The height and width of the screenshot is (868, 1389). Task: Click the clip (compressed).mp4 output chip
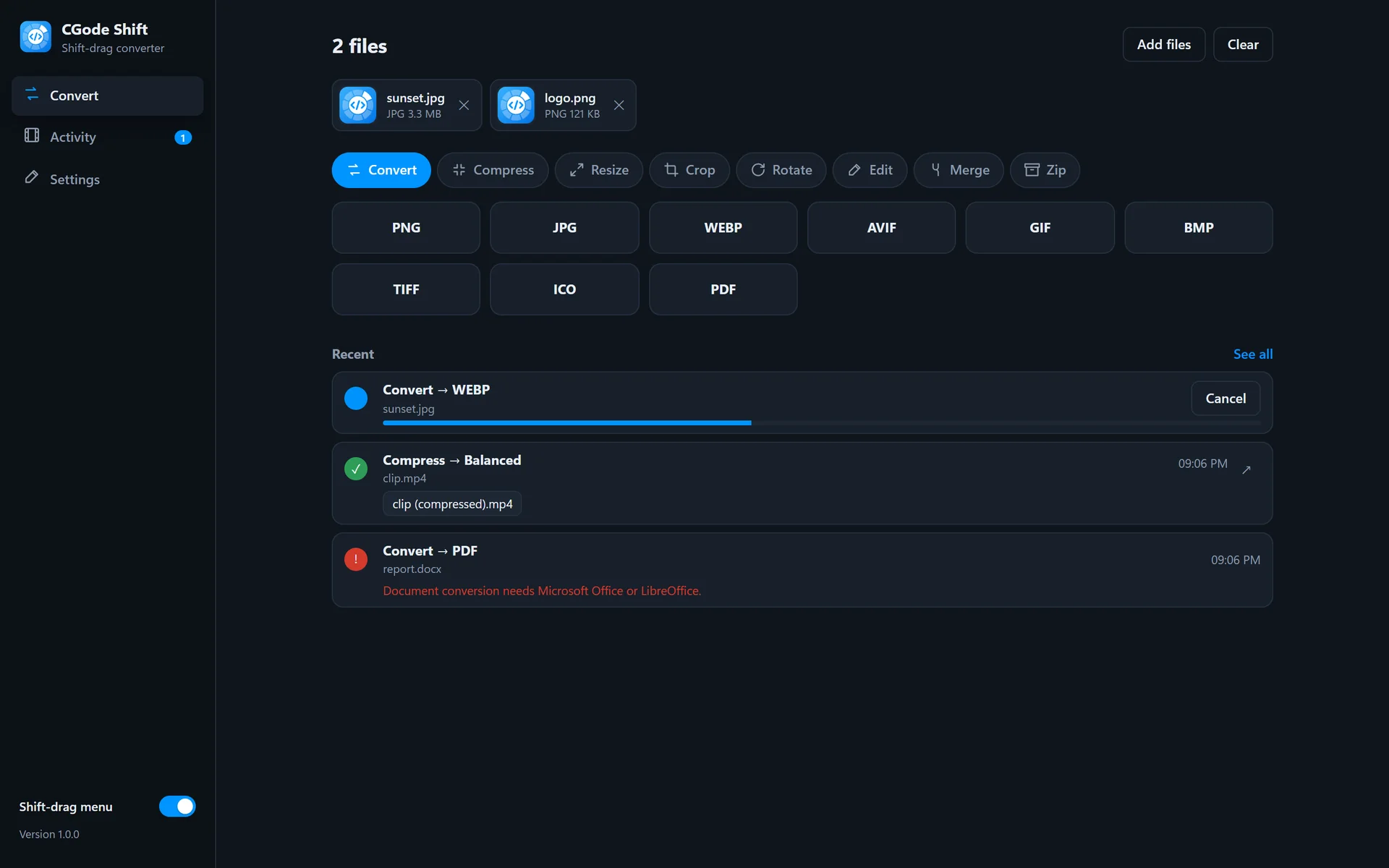tap(452, 504)
